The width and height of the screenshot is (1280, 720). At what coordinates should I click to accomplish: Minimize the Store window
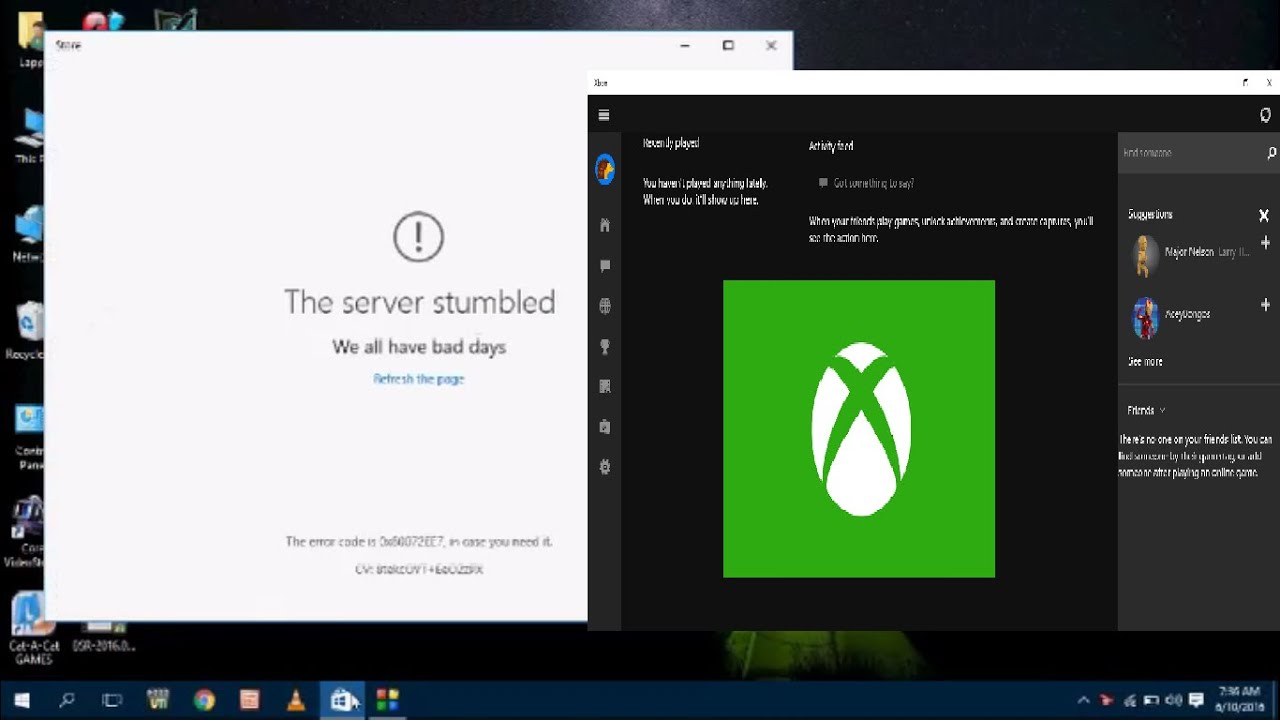click(x=685, y=45)
